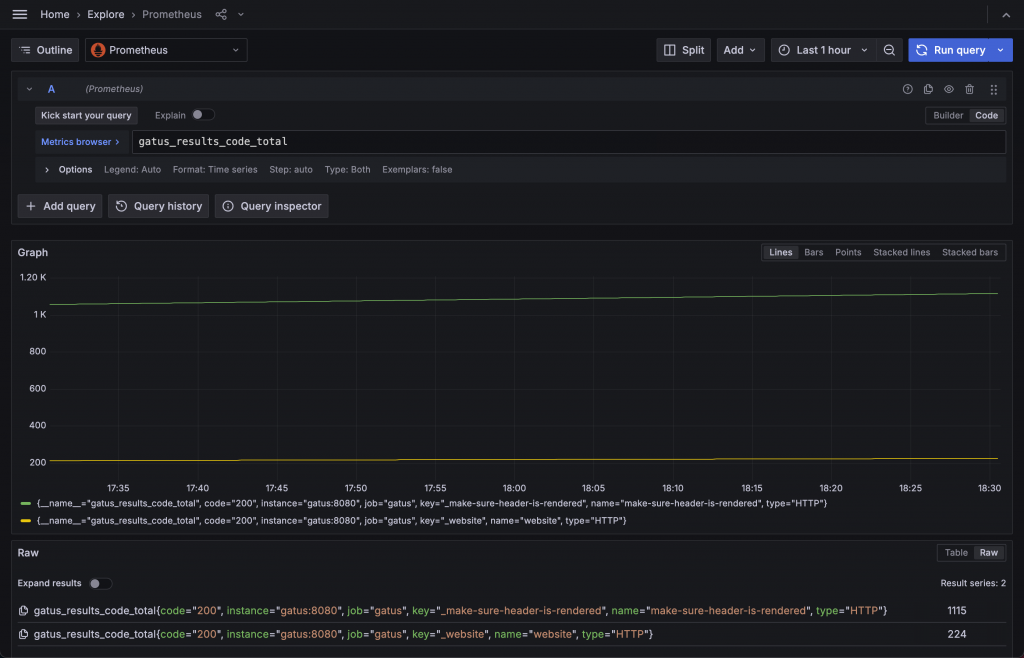Viewport: 1024px width, 658px height.
Task: Delete query A with the trash icon
Action: coord(969,89)
